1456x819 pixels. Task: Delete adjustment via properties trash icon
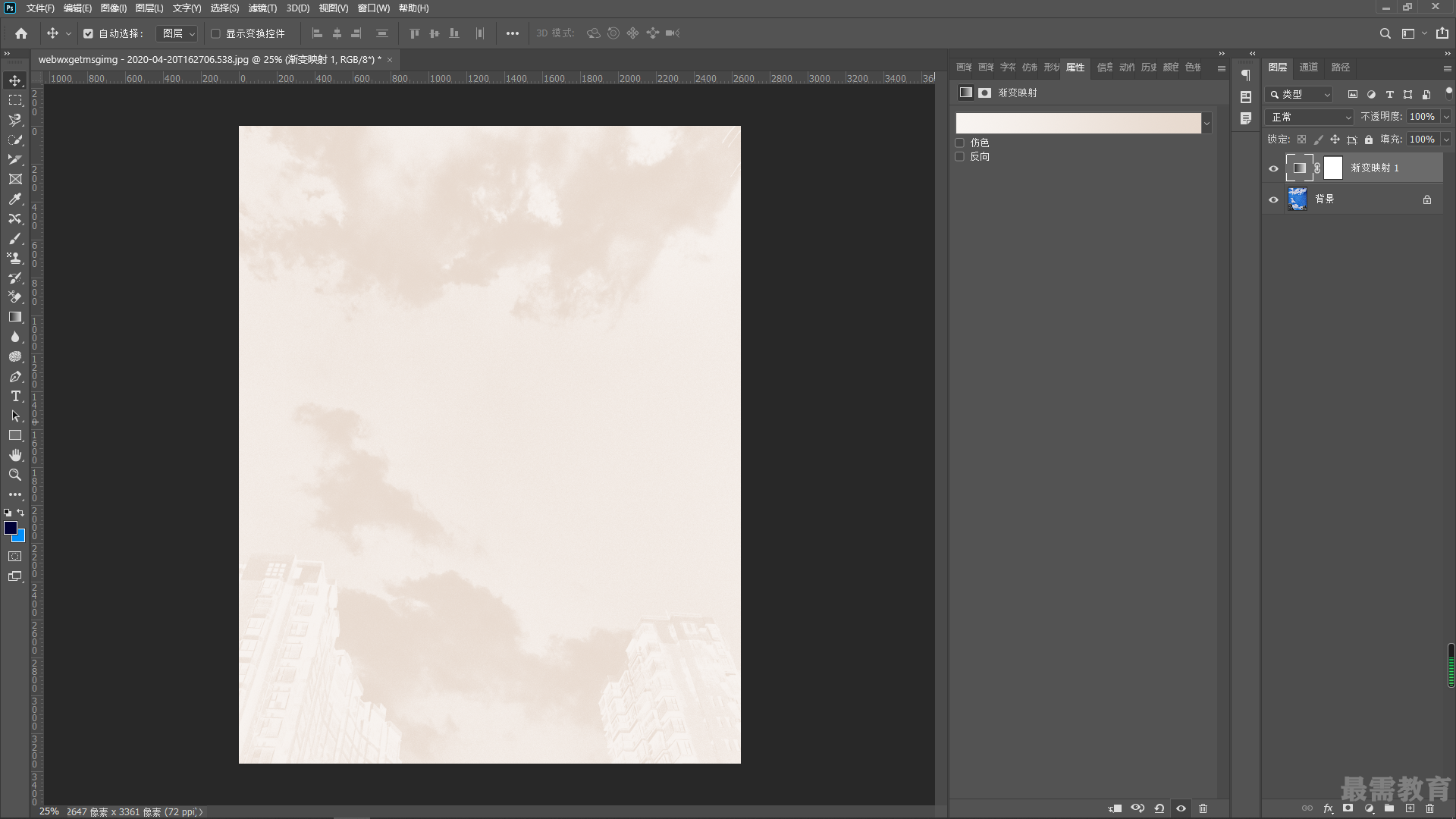tap(1203, 808)
